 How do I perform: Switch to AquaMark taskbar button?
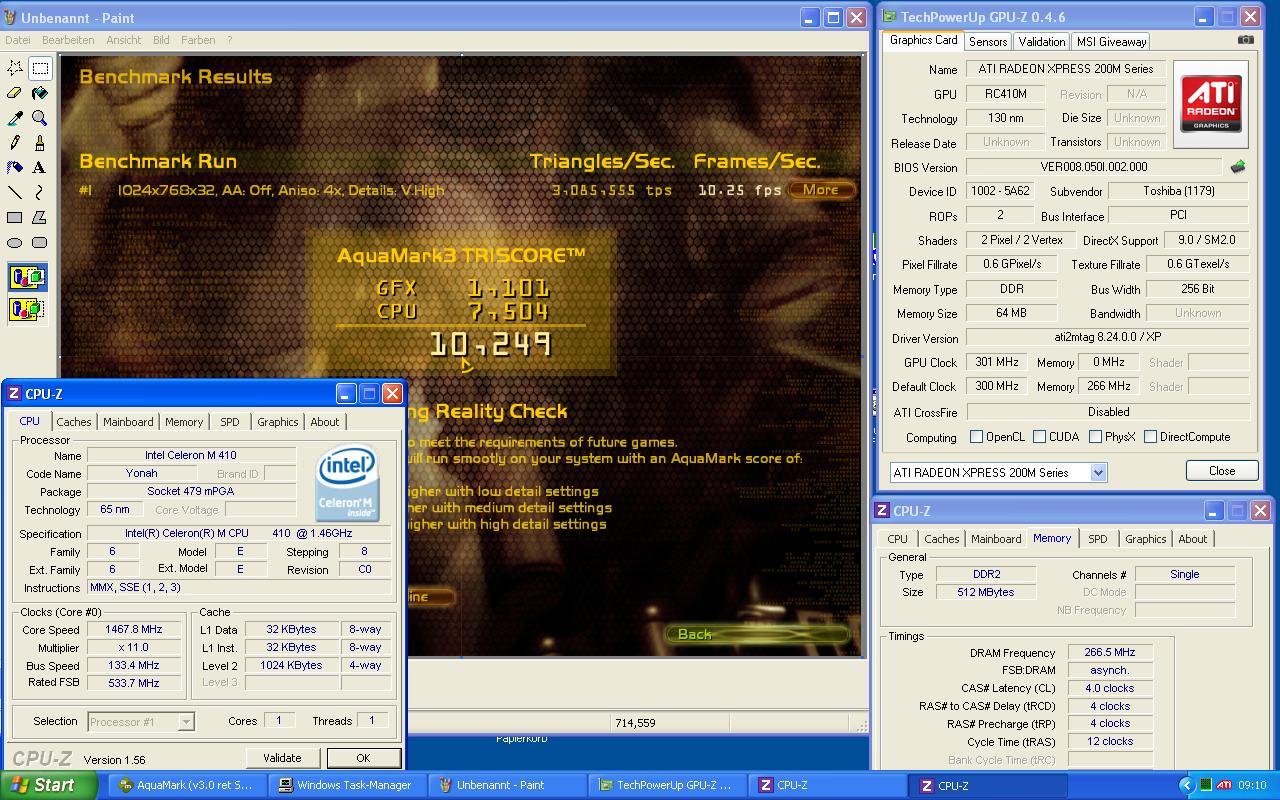187,785
